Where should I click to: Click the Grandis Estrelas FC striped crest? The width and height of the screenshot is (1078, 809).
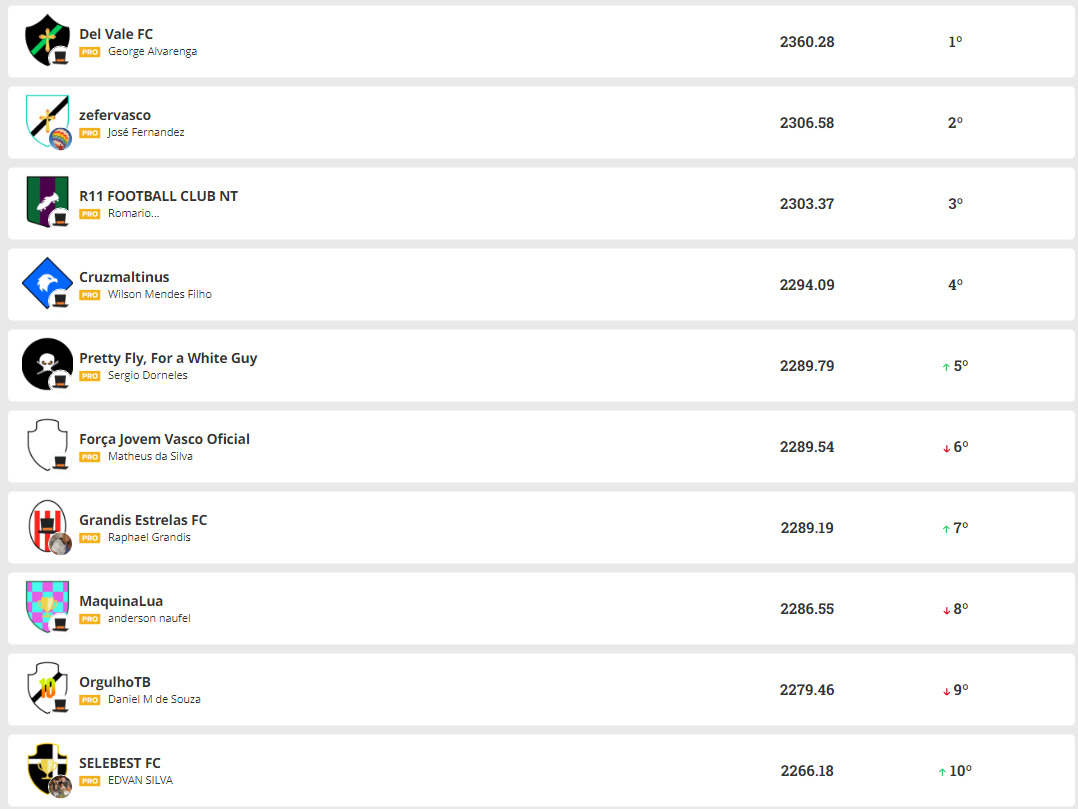(46, 527)
